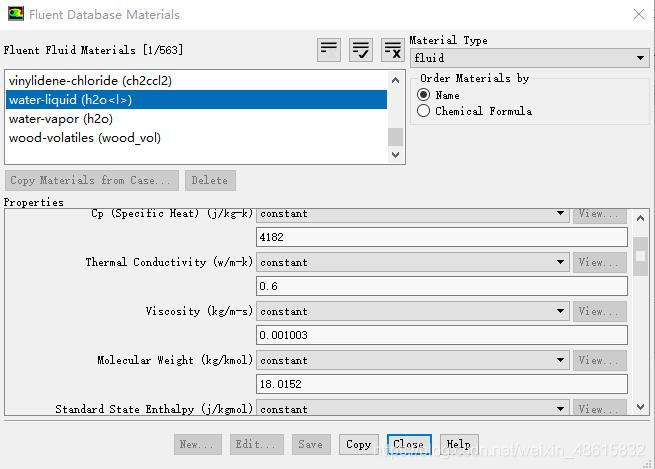Click the molecular weight field 18.0152
The image size is (655, 469).
coord(442,384)
